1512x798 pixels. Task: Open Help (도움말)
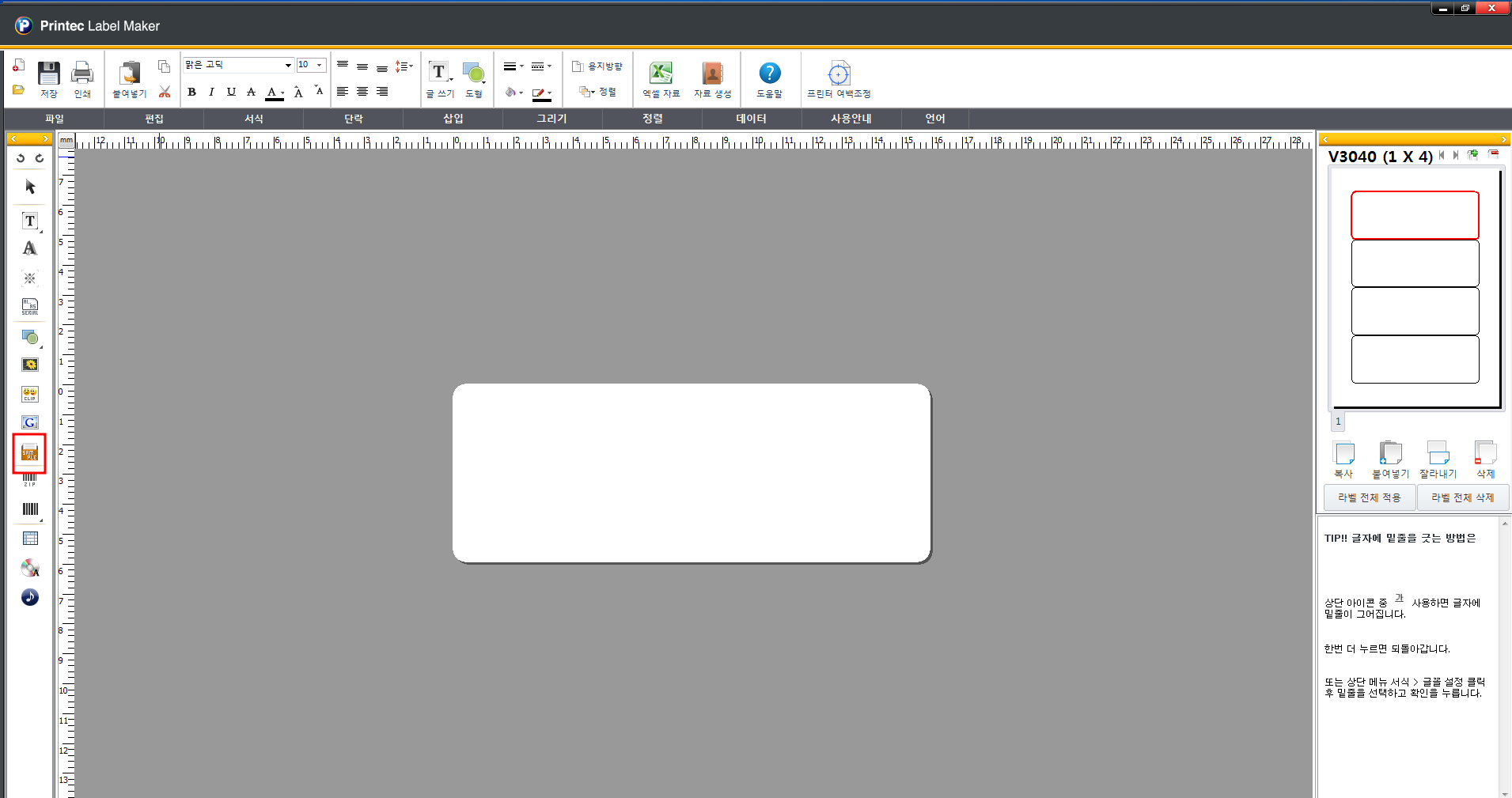coord(769,79)
